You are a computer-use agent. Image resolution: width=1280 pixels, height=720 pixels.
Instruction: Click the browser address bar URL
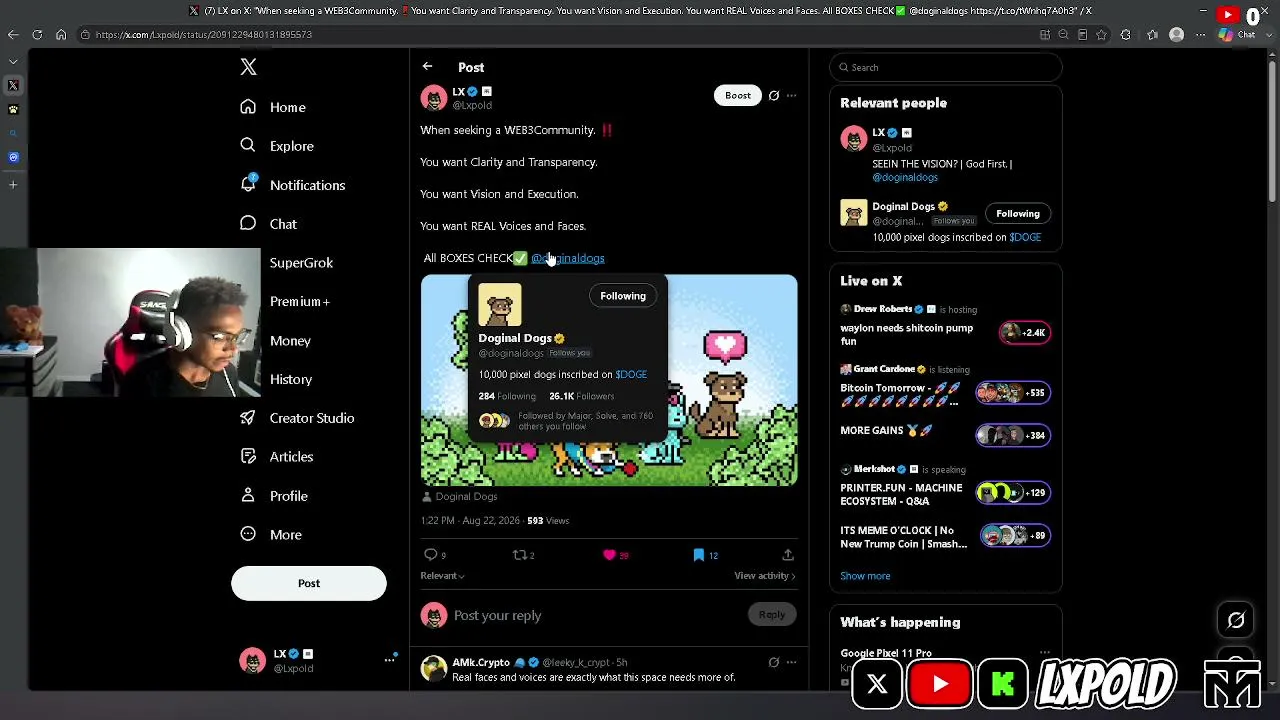tap(204, 35)
